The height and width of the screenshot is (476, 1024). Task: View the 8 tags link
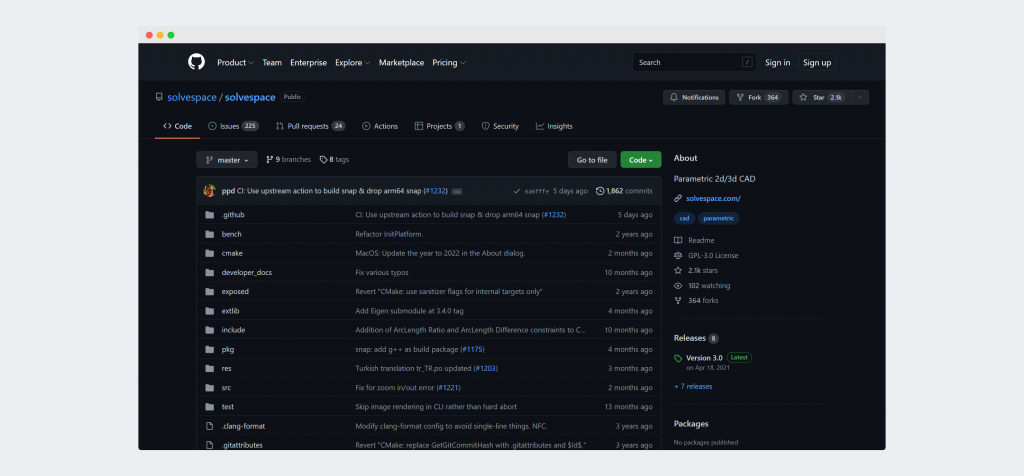point(334,159)
